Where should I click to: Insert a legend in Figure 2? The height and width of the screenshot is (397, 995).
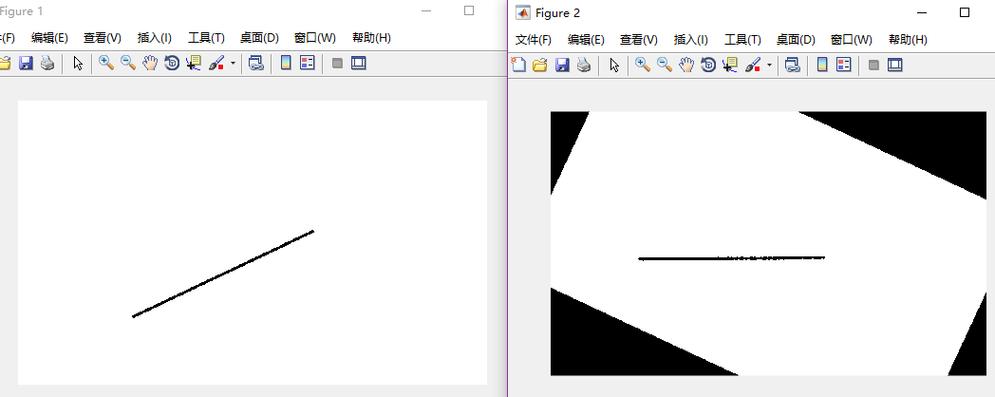tap(844, 65)
